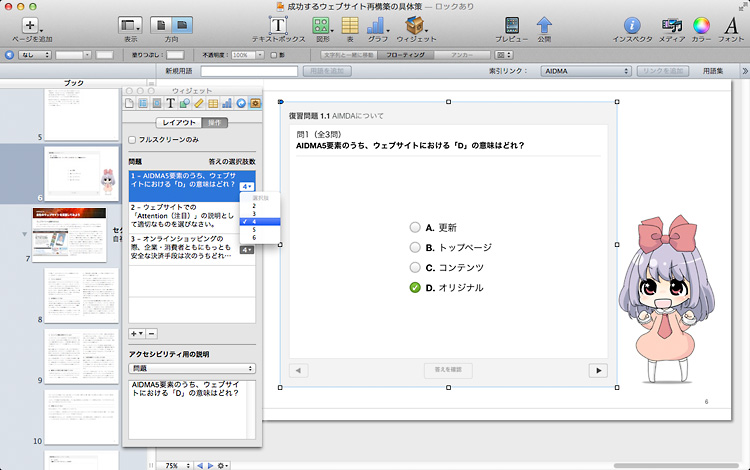Select the Wrap inspector tab icon
The height and width of the screenshot is (470, 750).
click(x=157, y=103)
